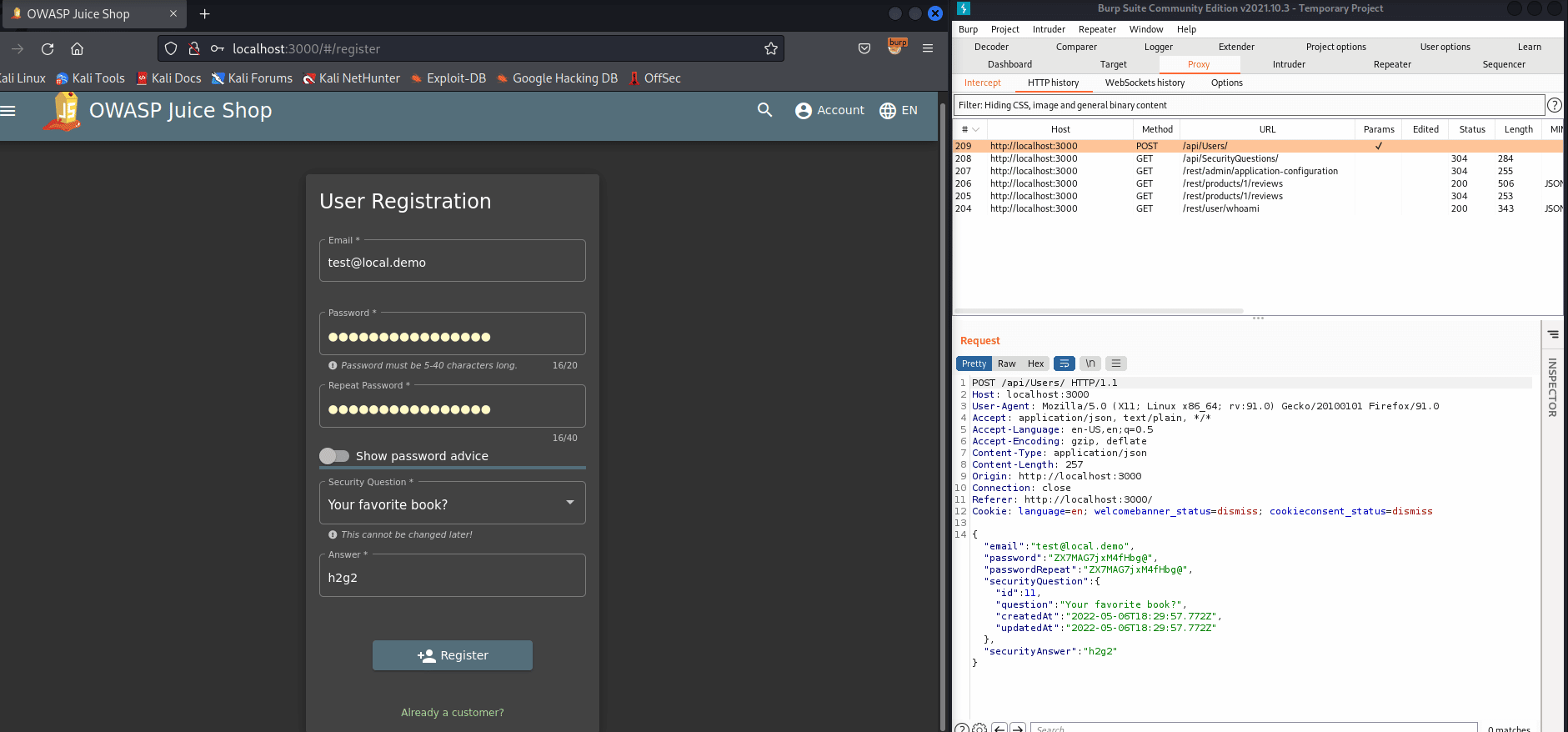The image size is (1568, 732).
Task: Toggle non-printable characters \n button
Action: 1090,363
